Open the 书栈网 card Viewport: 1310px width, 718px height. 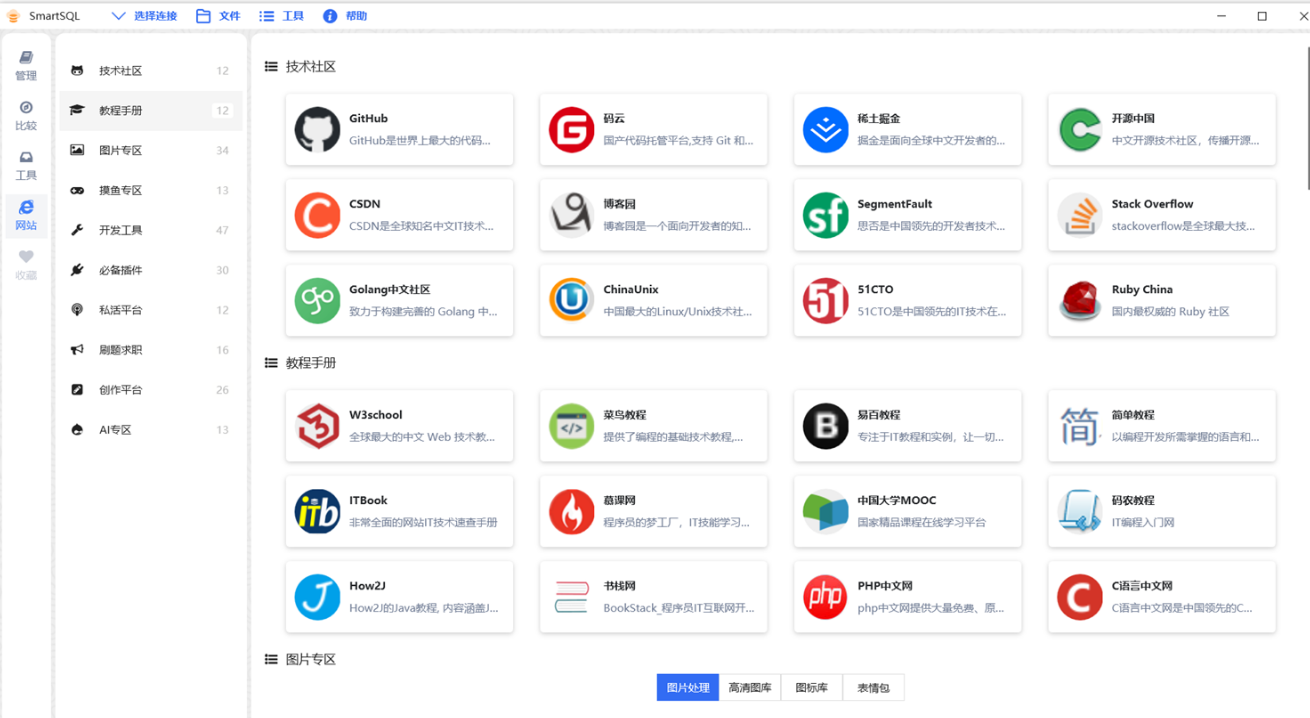pyautogui.click(x=654, y=597)
